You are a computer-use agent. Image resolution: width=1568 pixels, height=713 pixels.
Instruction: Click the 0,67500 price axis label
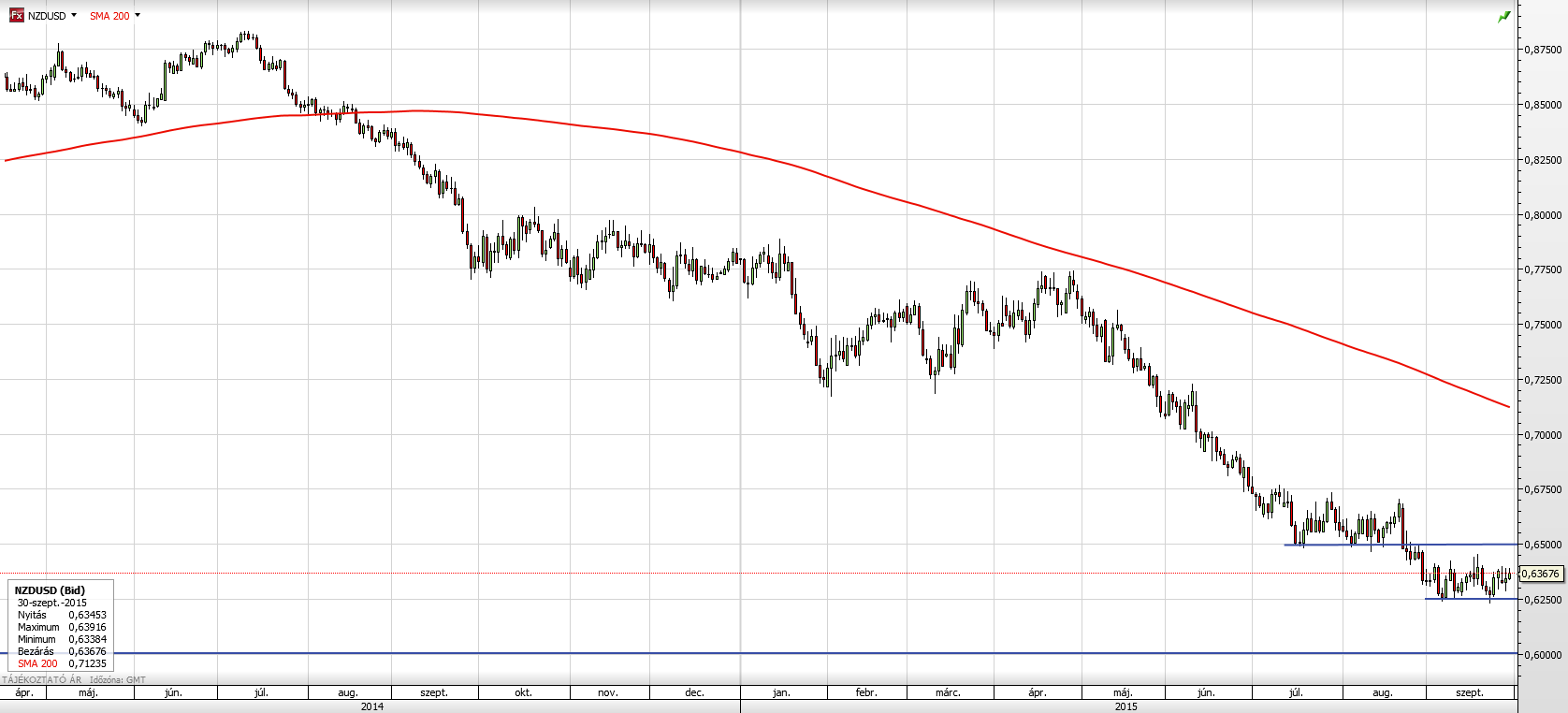pos(1544,489)
